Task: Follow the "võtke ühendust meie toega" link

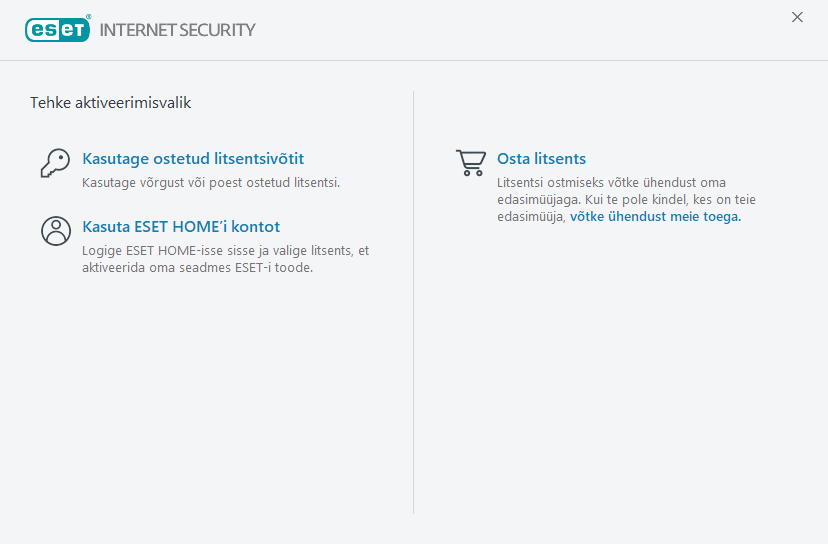Action: tap(655, 216)
